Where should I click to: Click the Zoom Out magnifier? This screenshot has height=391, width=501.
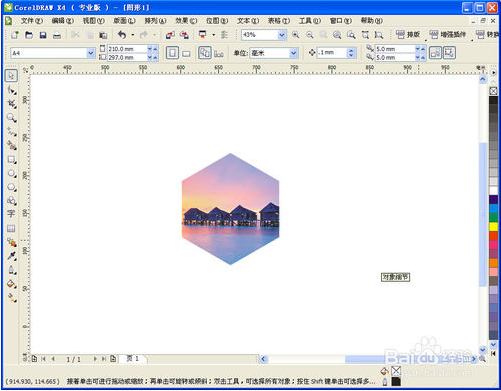click(x=310, y=35)
